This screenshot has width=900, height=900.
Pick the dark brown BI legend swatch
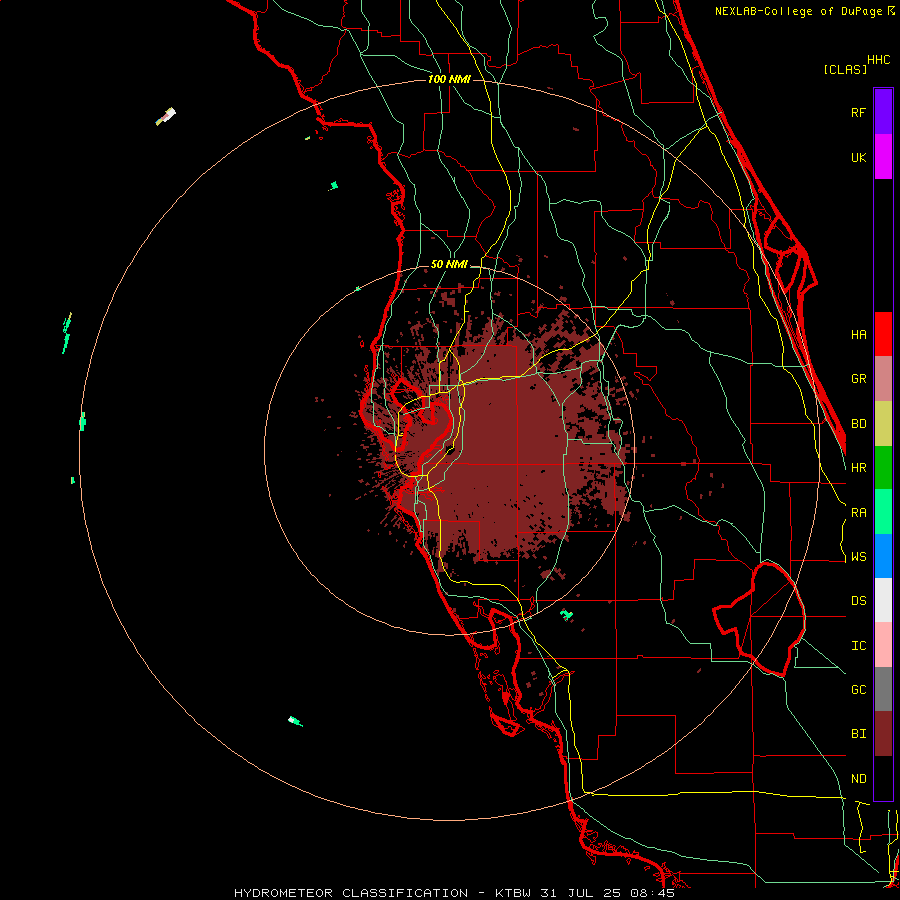883,734
